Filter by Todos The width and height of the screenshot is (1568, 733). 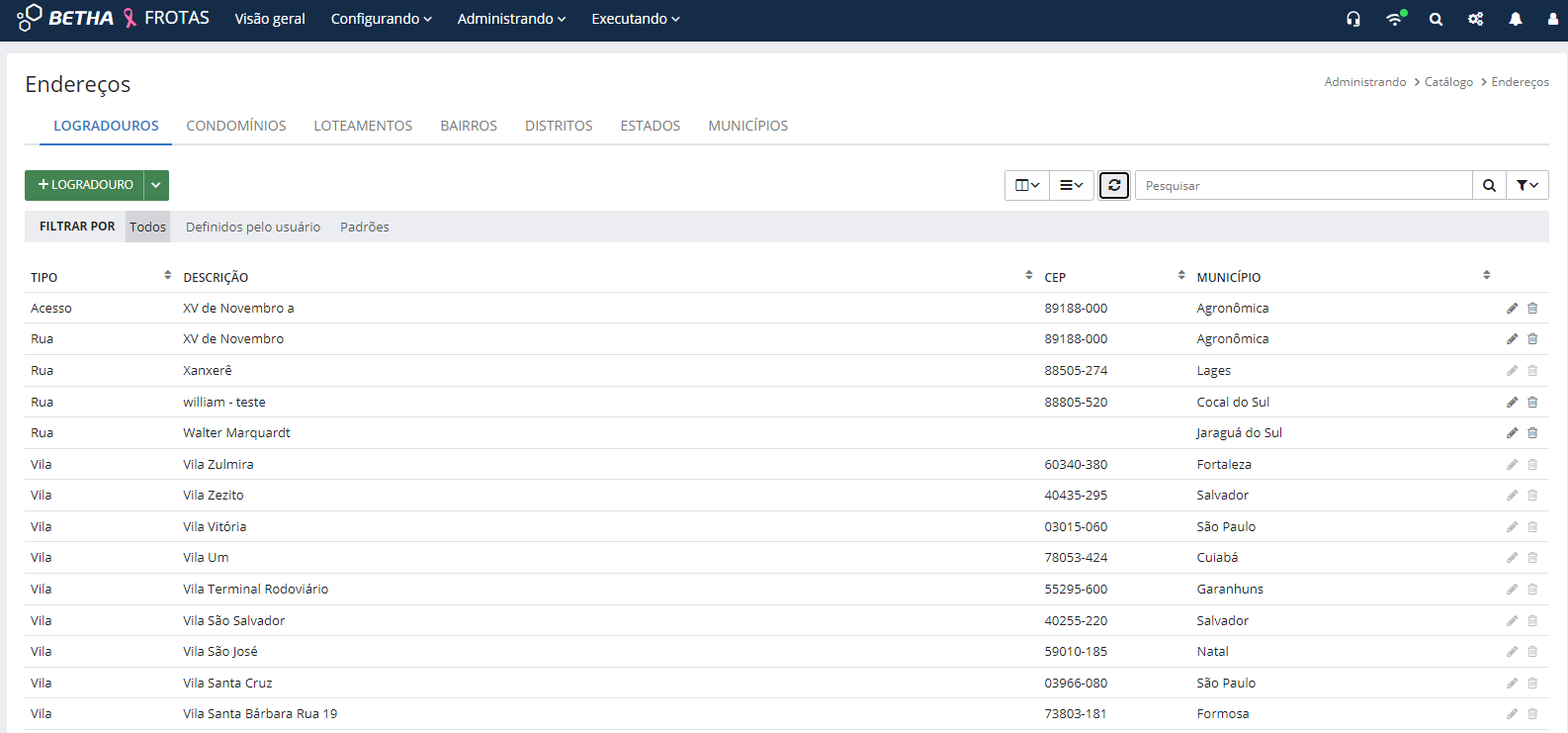(x=147, y=227)
